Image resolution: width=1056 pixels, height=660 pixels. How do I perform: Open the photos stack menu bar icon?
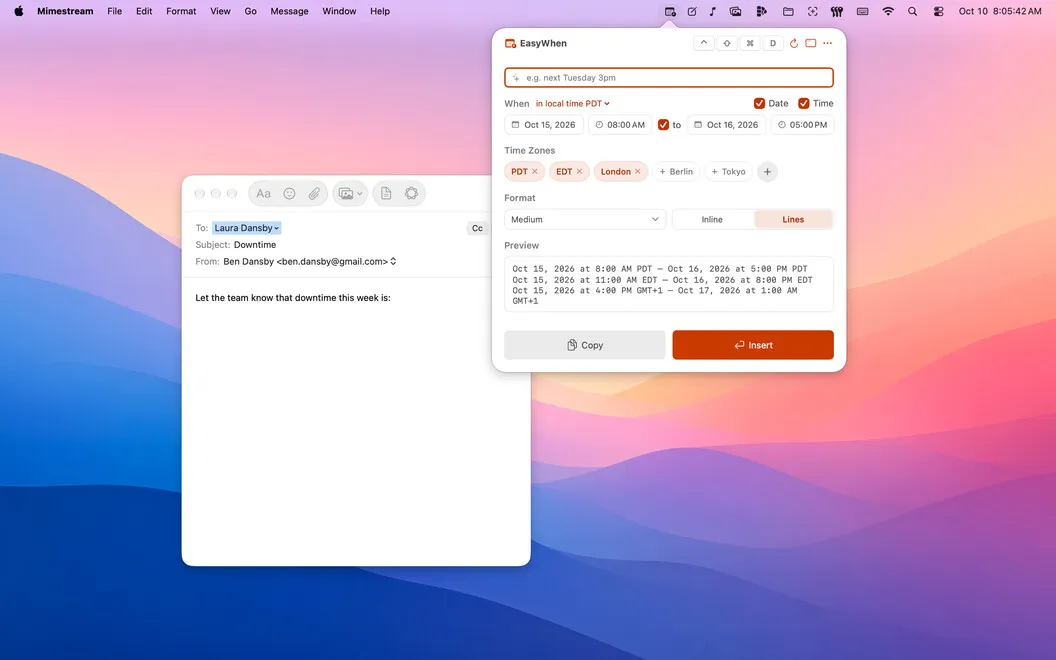tap(735, 11)
